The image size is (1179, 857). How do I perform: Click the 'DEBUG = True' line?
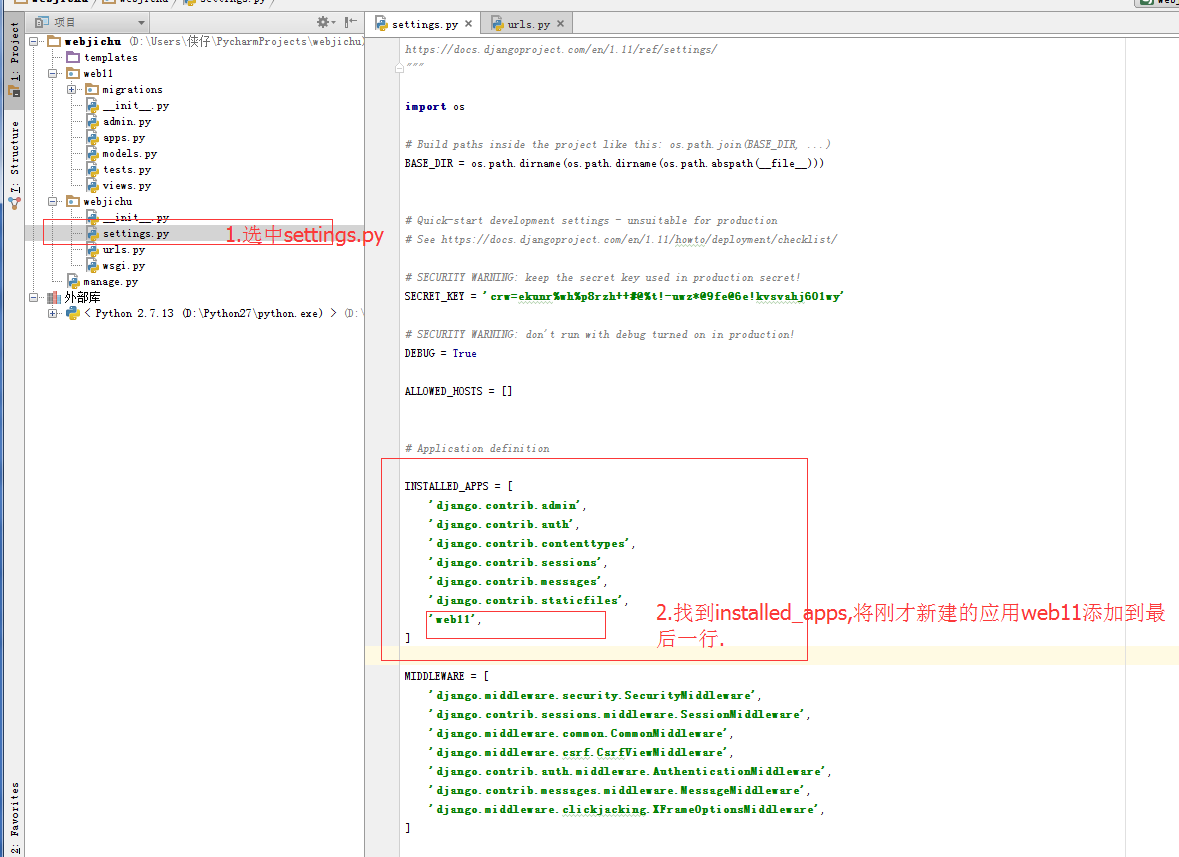click(x=440, y=353)
